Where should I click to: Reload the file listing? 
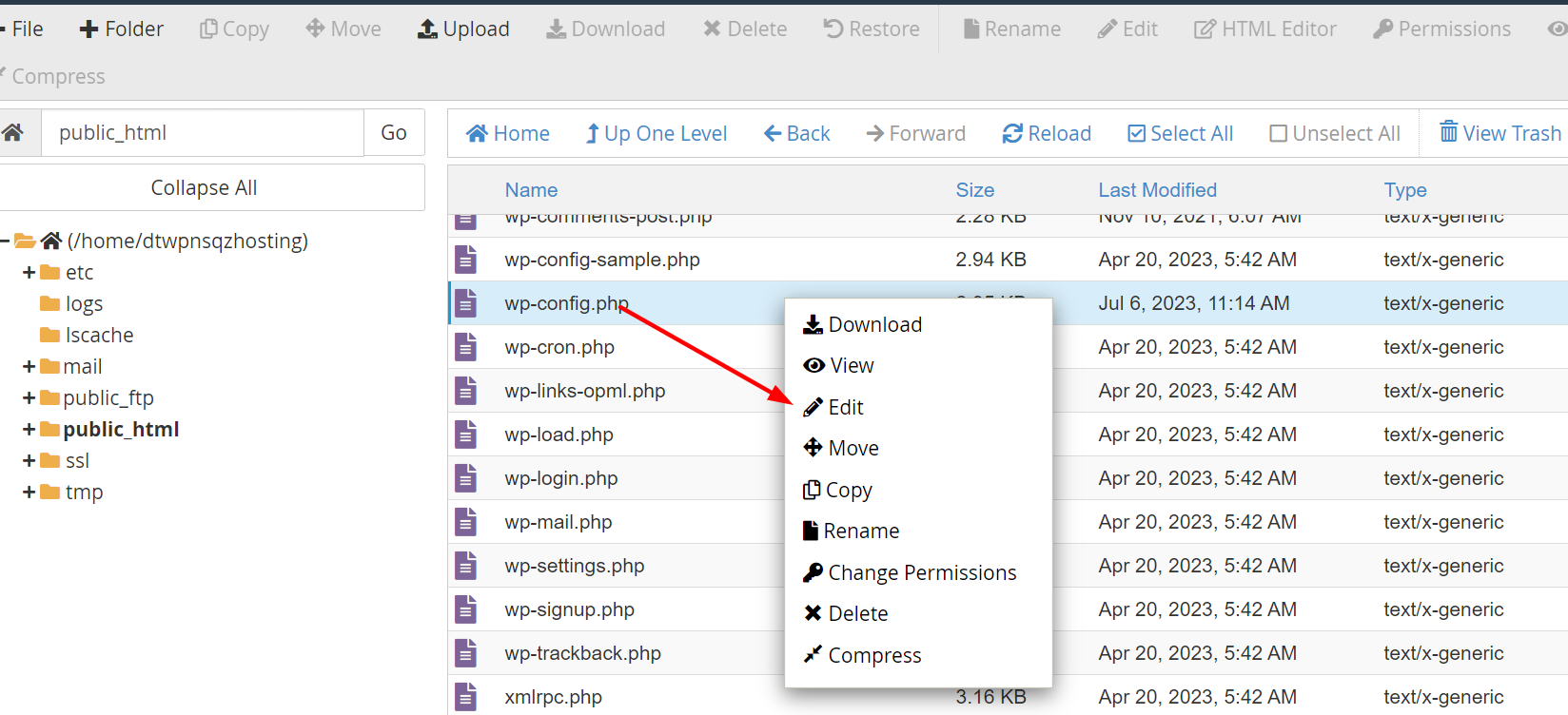1047,133
